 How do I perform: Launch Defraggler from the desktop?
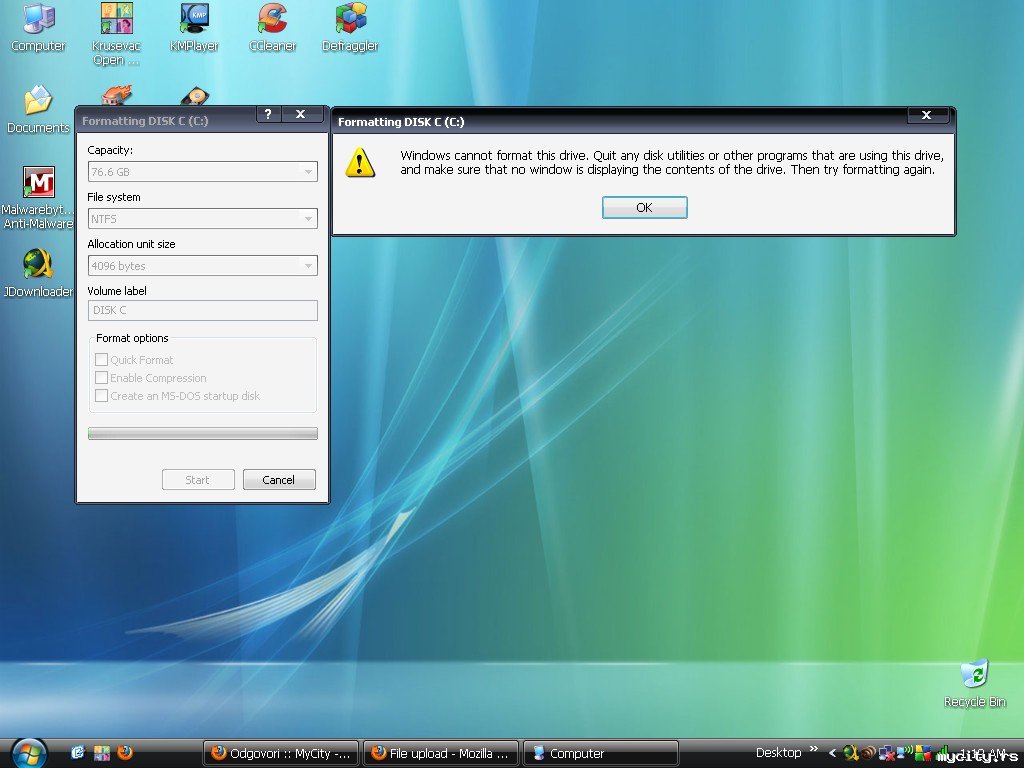(x=350, y=27)
